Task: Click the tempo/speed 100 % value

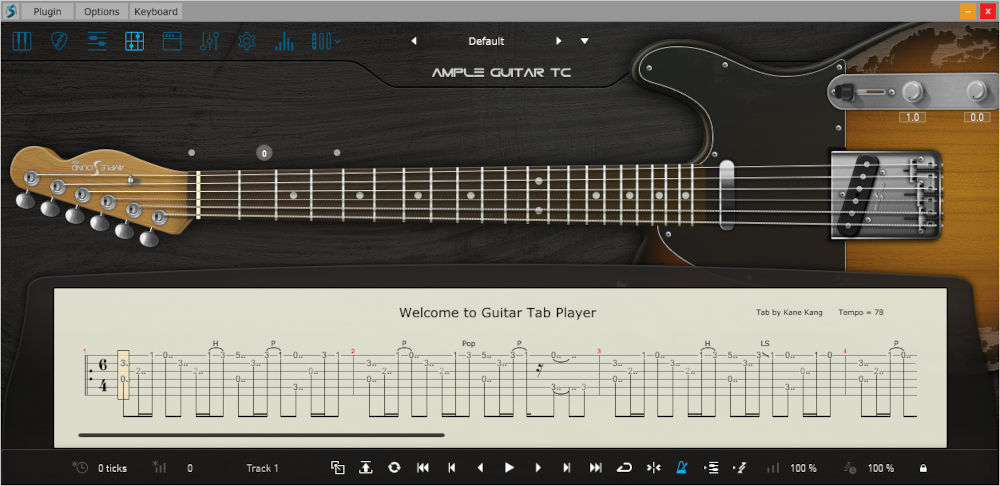Action: (x=881, y=469)
